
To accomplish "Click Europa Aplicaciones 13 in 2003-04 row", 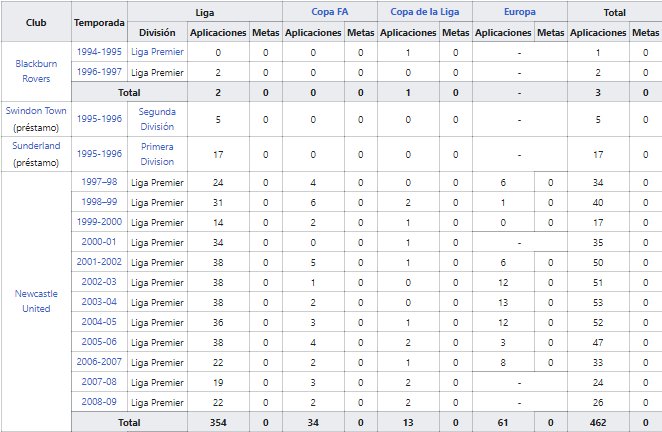I will [503, 302].
